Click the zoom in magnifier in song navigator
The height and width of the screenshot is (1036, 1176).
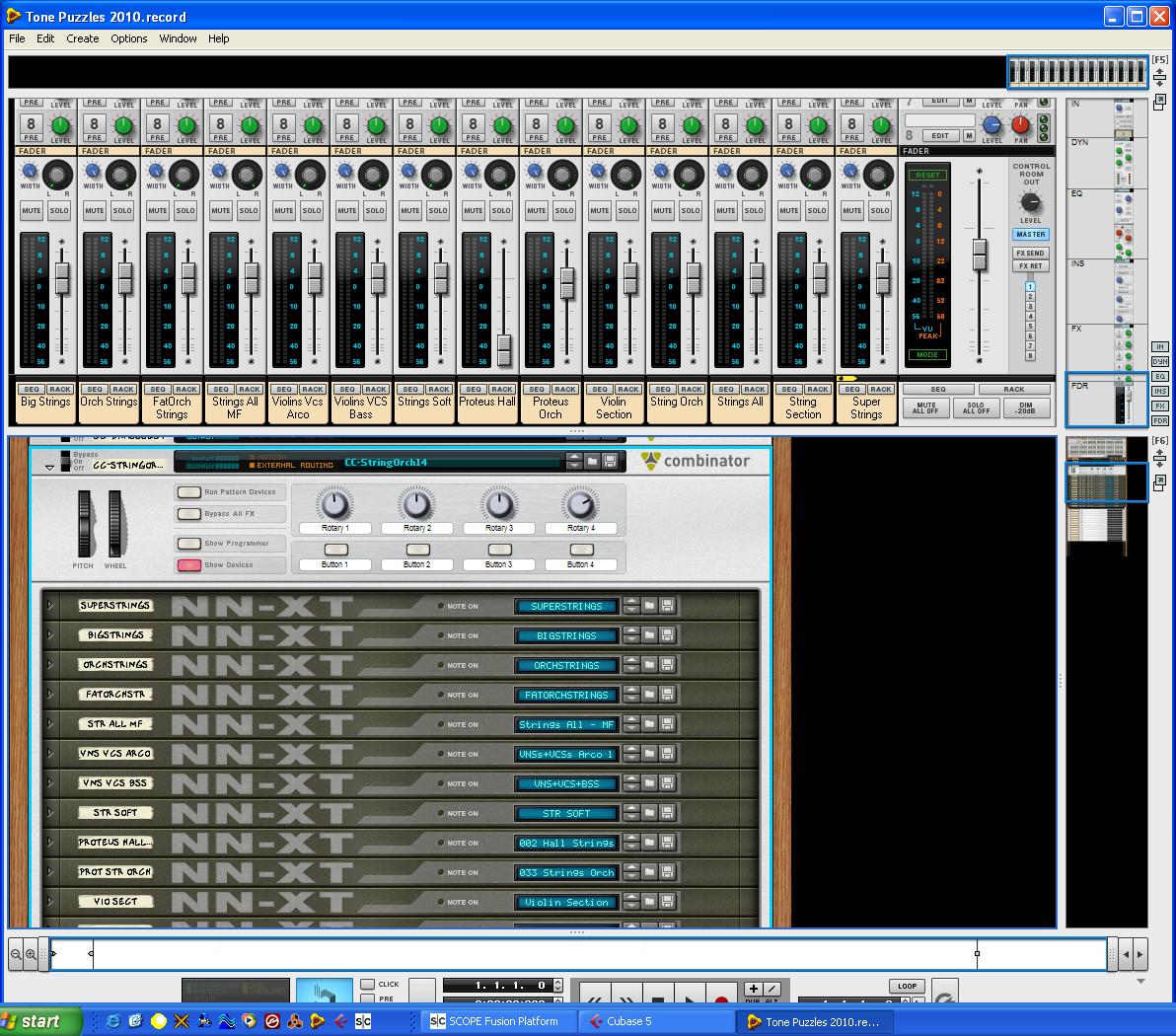(31, 954)
